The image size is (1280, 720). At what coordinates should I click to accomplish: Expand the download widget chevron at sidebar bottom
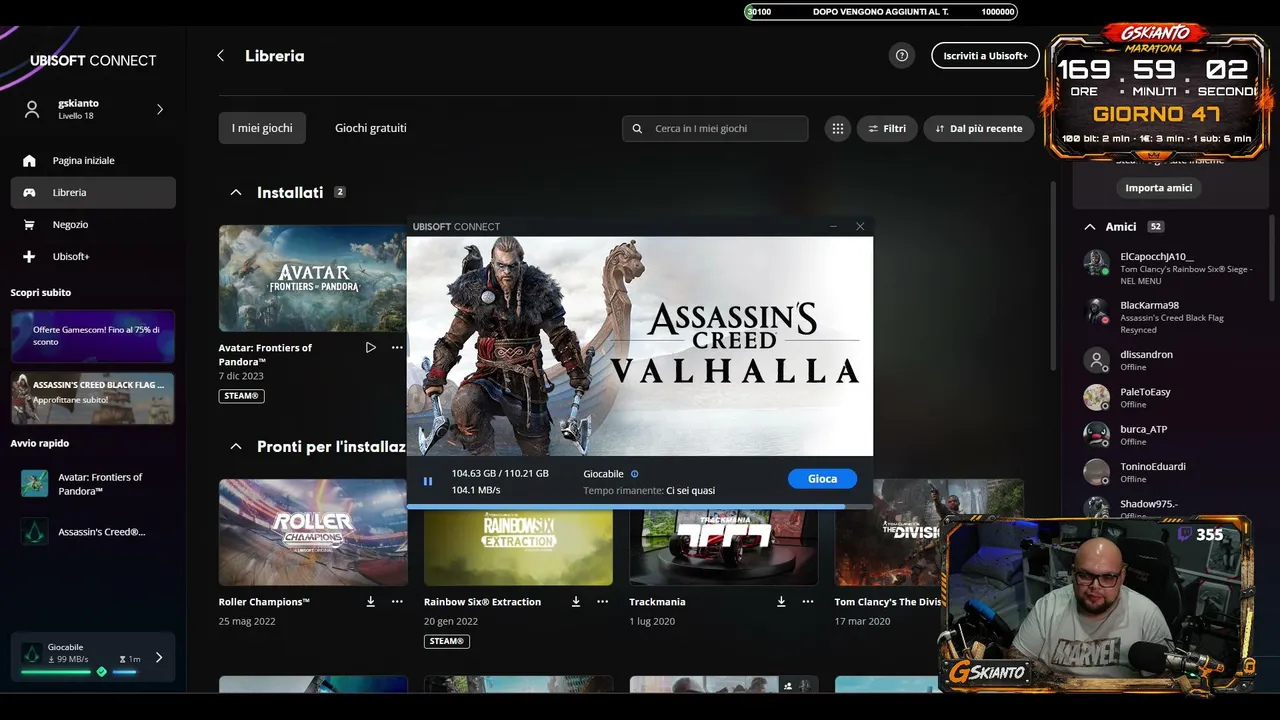coord(158,657)
